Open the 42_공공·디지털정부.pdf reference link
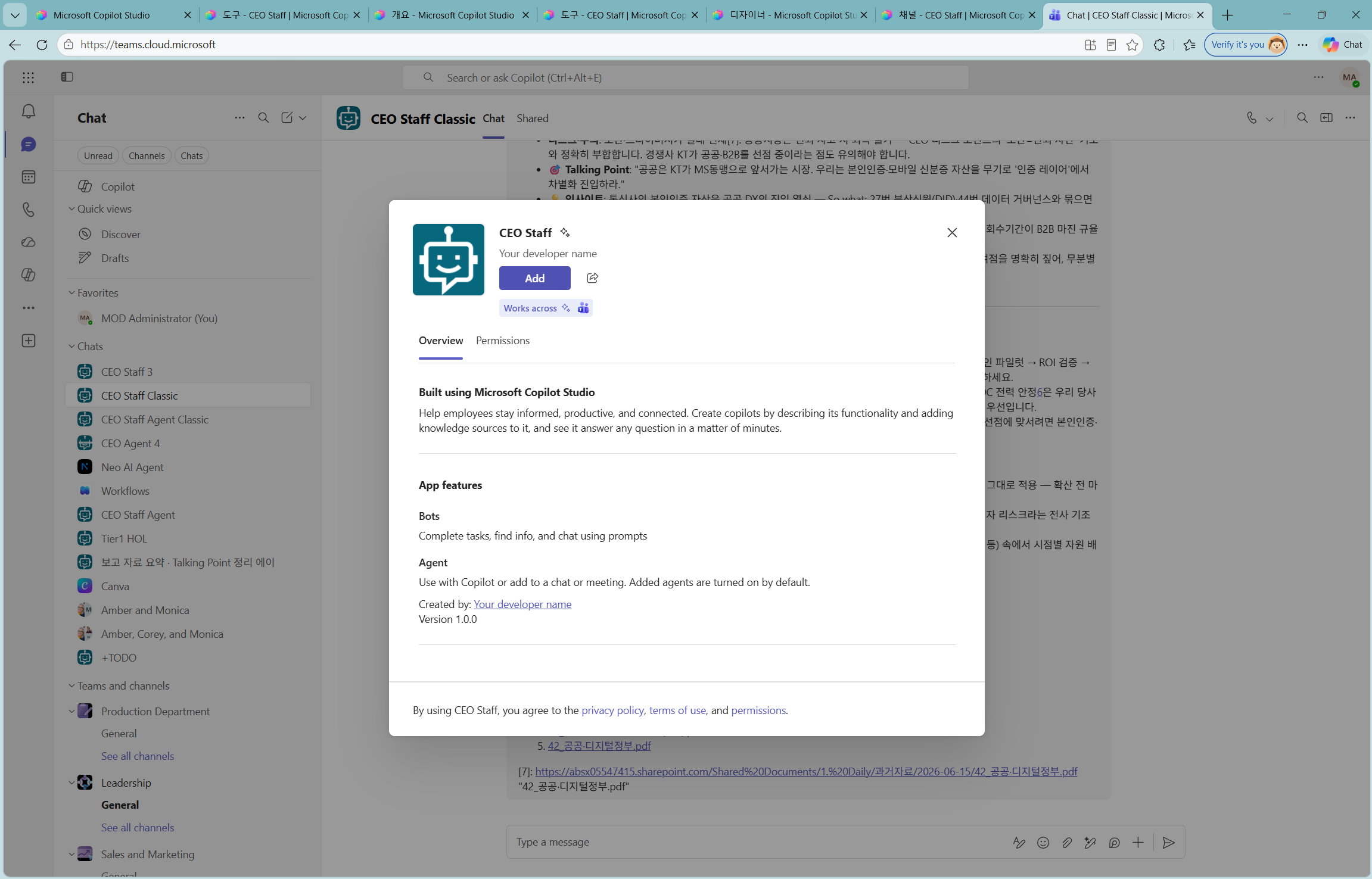This screenshot has width=1372, height=879. [599, 746]
